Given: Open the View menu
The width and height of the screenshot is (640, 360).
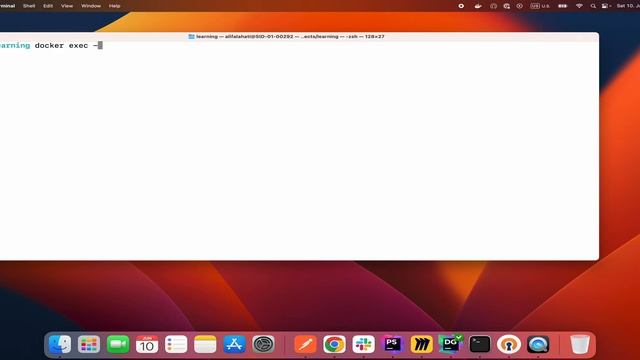Looking at the screenshot, I should [67, 6].
